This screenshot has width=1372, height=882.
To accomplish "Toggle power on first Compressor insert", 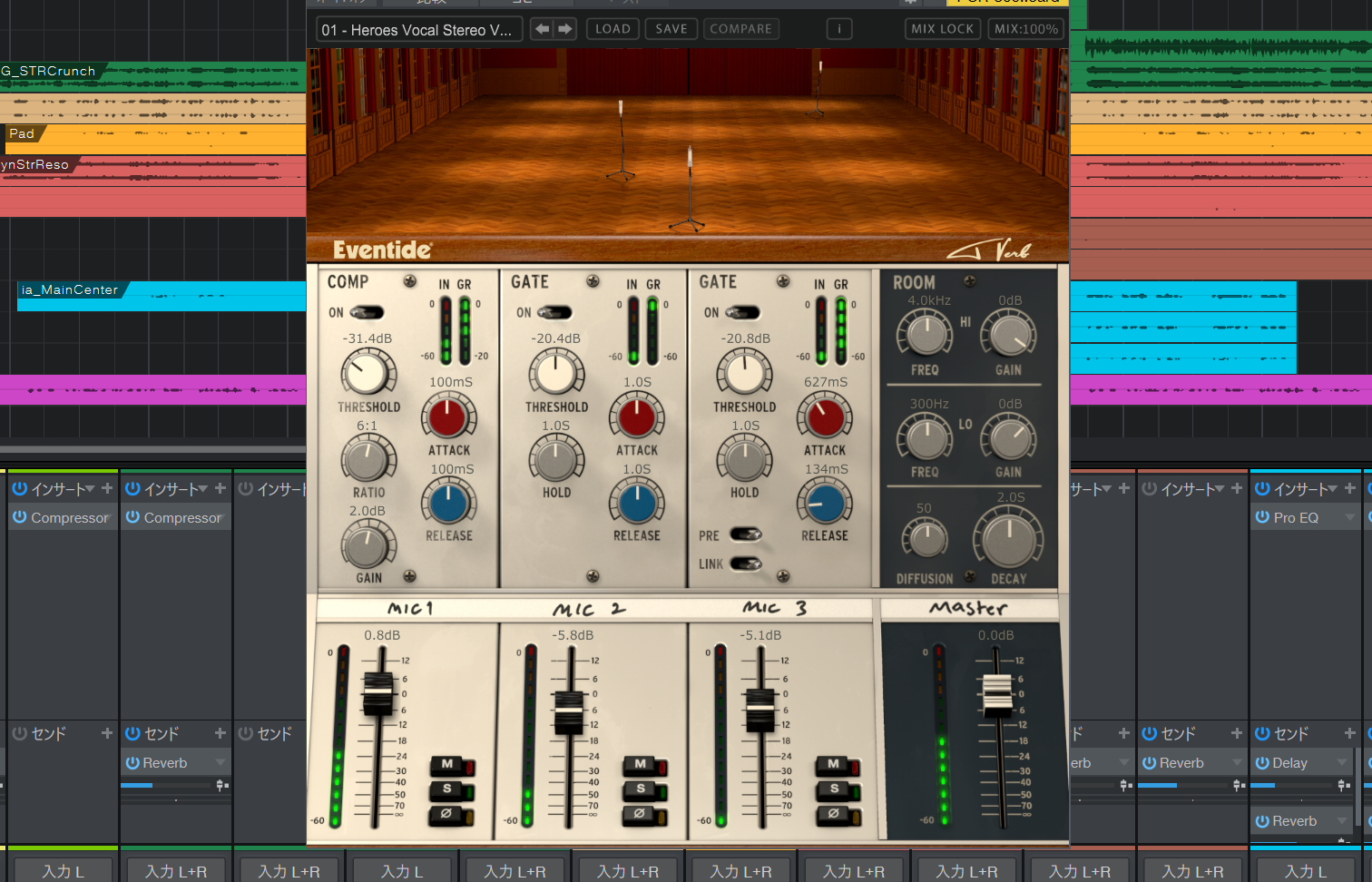I will coord(20,517).
